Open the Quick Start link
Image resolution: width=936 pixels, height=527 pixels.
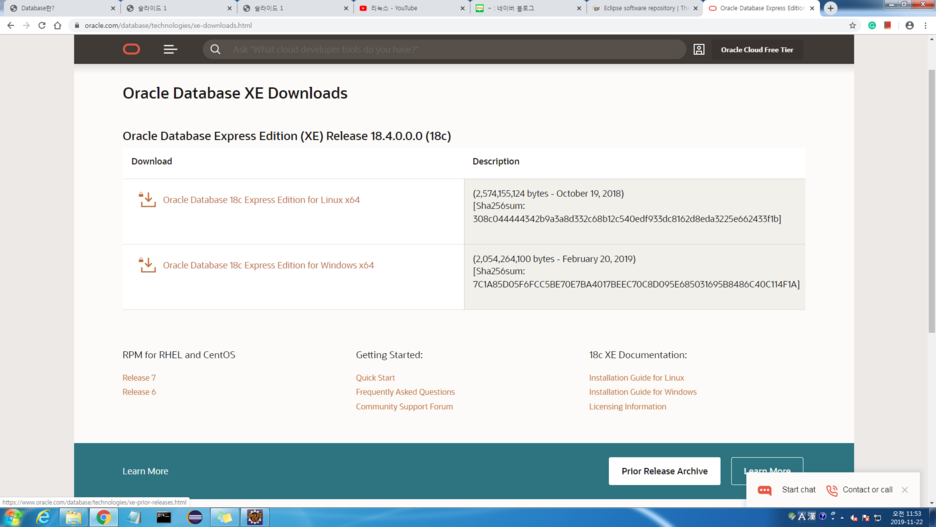(375, 378)
